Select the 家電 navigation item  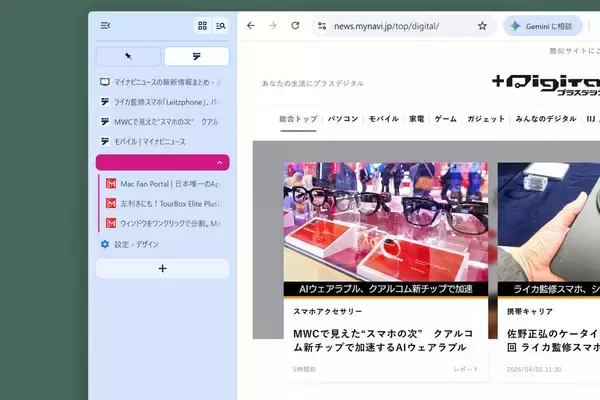[417, 119]
